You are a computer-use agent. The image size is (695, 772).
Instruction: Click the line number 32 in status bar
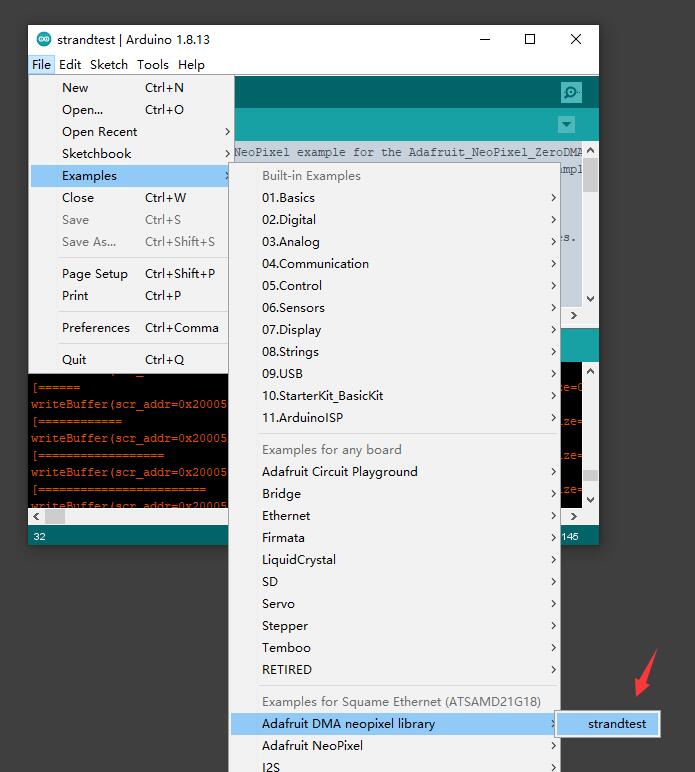39,537
